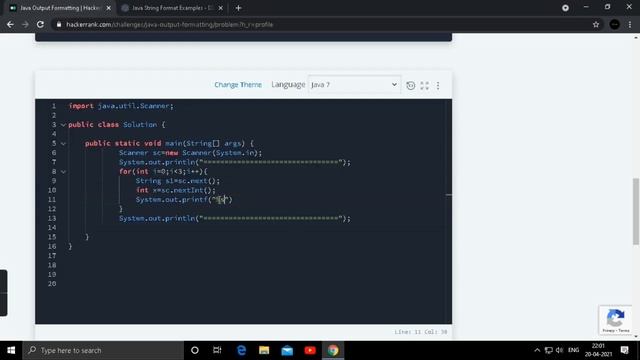
Task: Open Task View in the taskbar
Action: (x=217, y=350)
